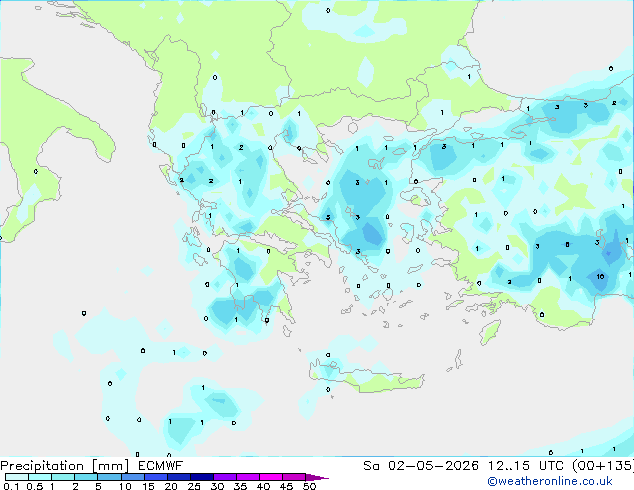Click the '45' legend scale label

pos(286,486)
